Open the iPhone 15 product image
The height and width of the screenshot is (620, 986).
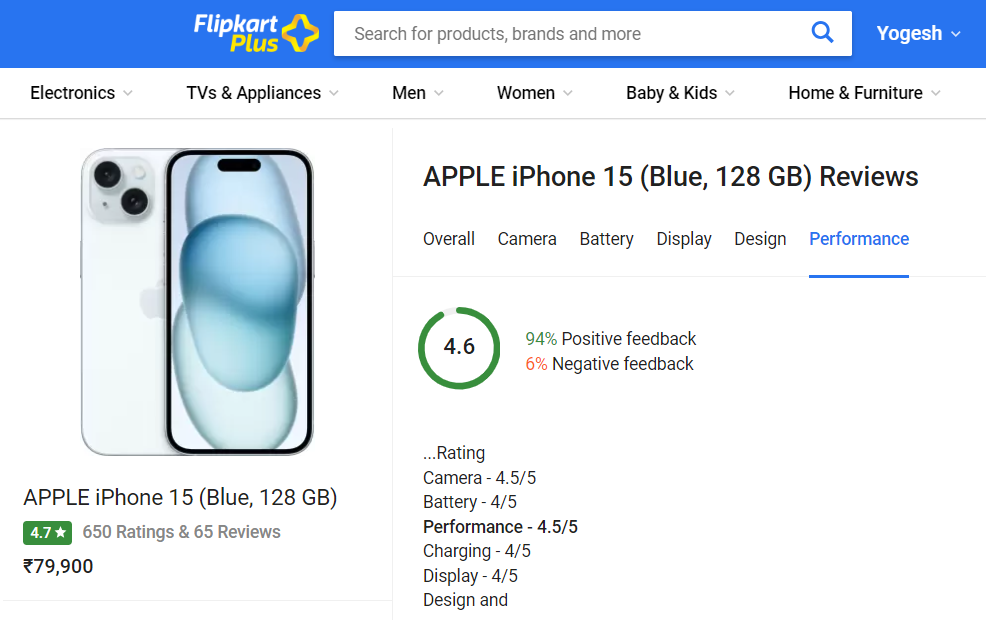click(197, 302)
